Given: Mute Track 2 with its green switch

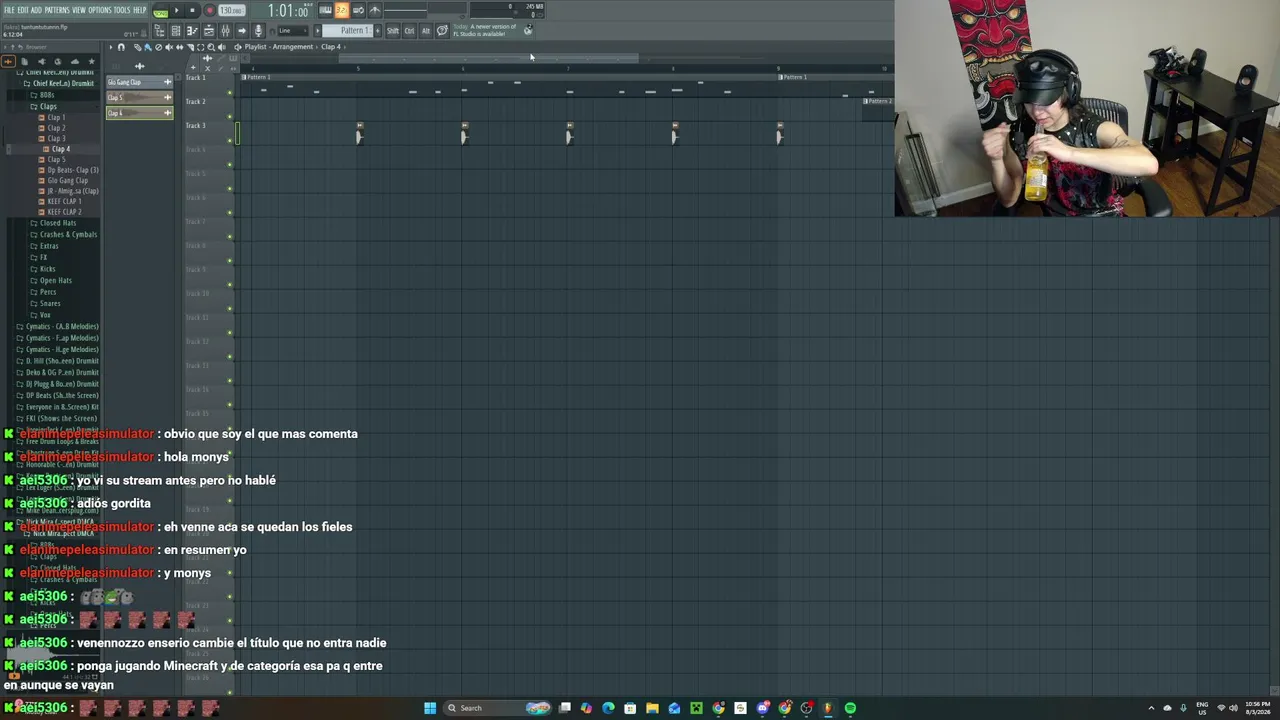Looking at the screenshot, I should click(x=229, y=115).
